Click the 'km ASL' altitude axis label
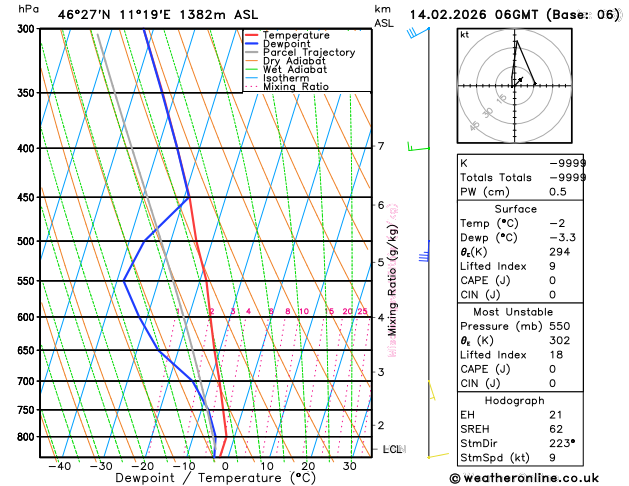This screenshot has width=629, height=486. [384, 16]
